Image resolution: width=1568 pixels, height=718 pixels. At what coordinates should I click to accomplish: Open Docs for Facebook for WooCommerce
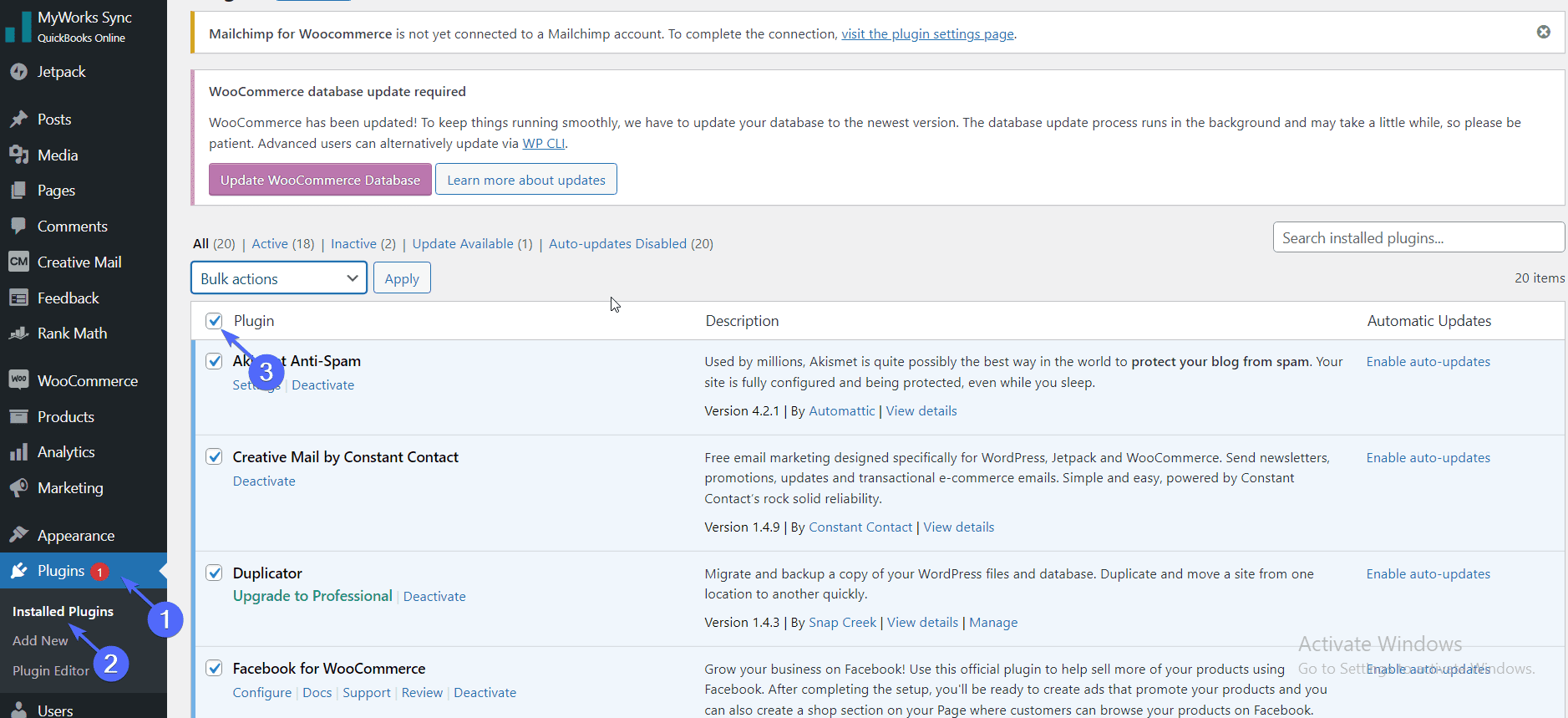coord(317,692)
